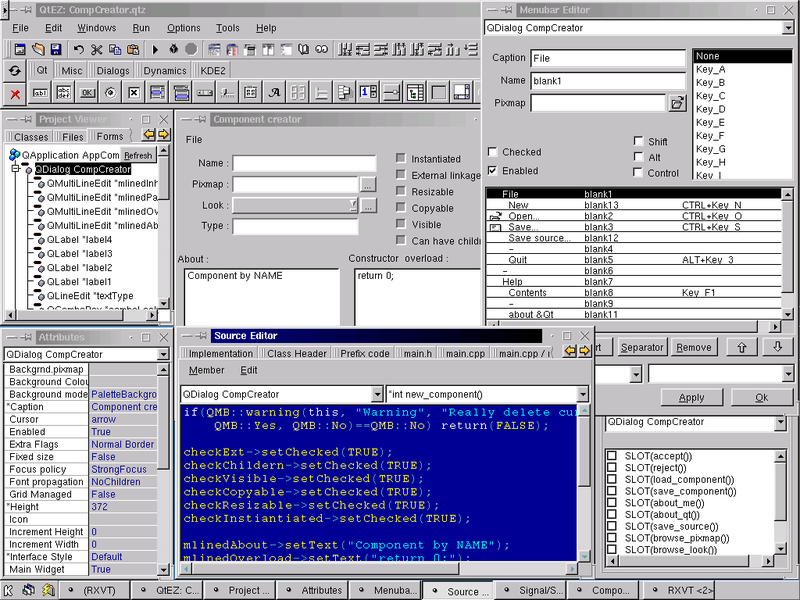The image size is (800, 600).
Task: Click the paste clipboard icon
Action: click(x=133, y=49)
